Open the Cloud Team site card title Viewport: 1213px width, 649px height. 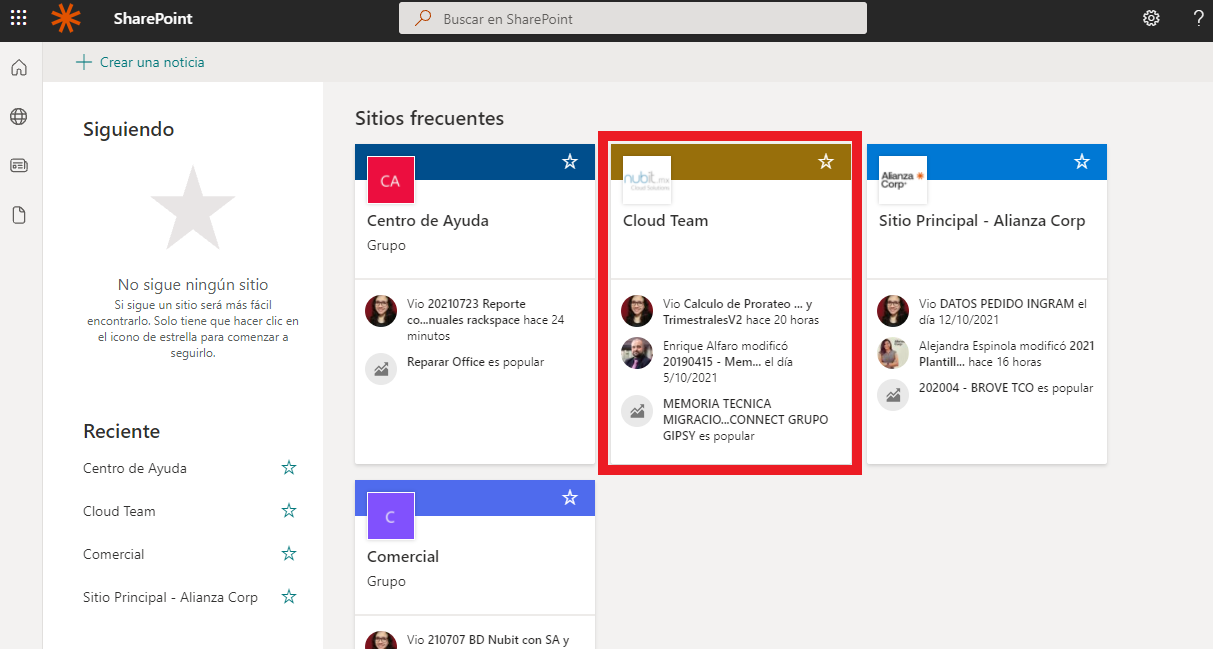coord(665,221)
